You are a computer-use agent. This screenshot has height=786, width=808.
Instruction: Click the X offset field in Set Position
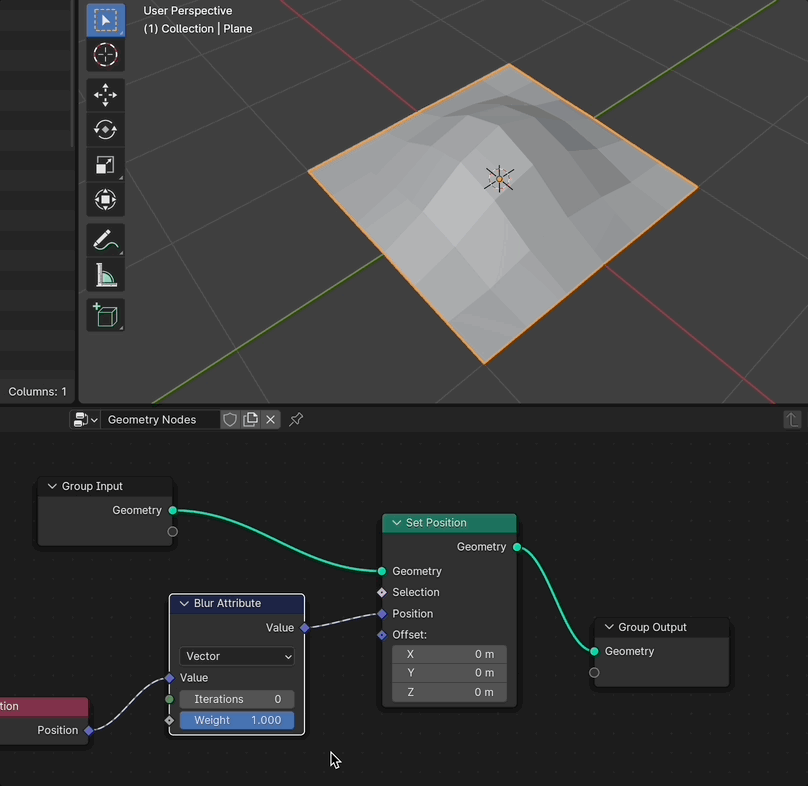[449, 653]
